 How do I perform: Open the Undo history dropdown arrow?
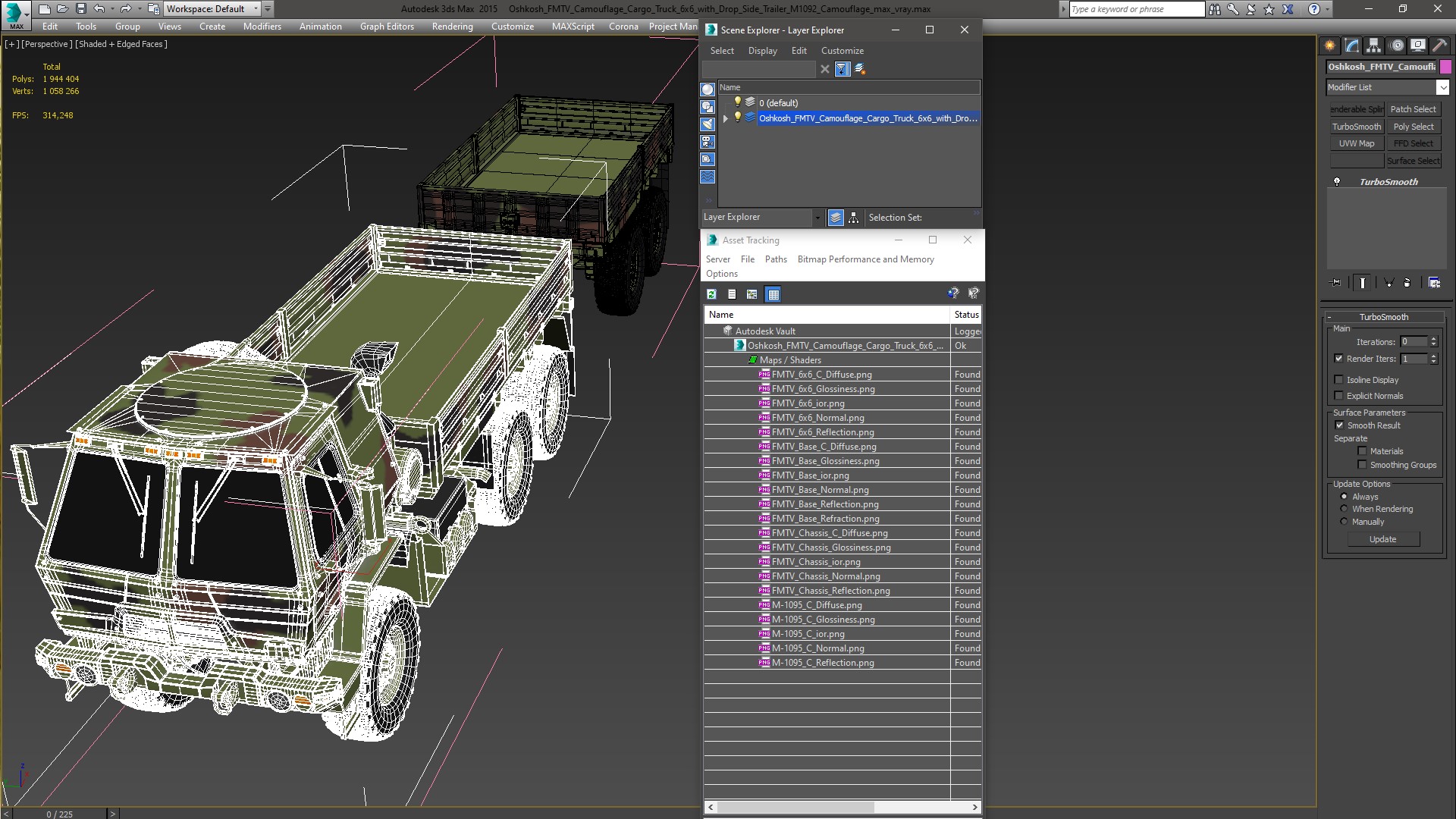(x=112, y=9)
